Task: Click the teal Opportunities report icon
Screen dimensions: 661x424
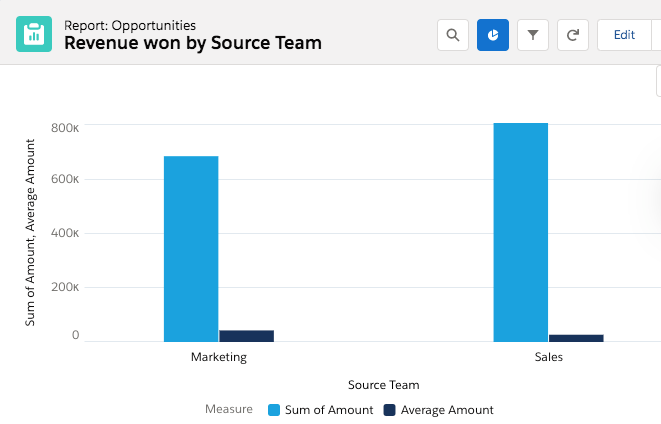Action: click(34, 34)
